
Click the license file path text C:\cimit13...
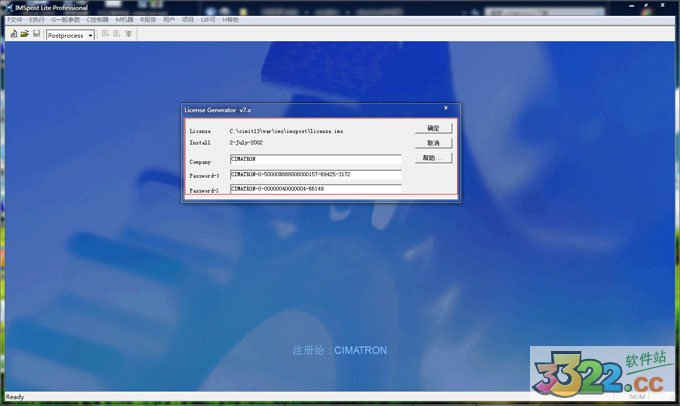click(286, 131)
